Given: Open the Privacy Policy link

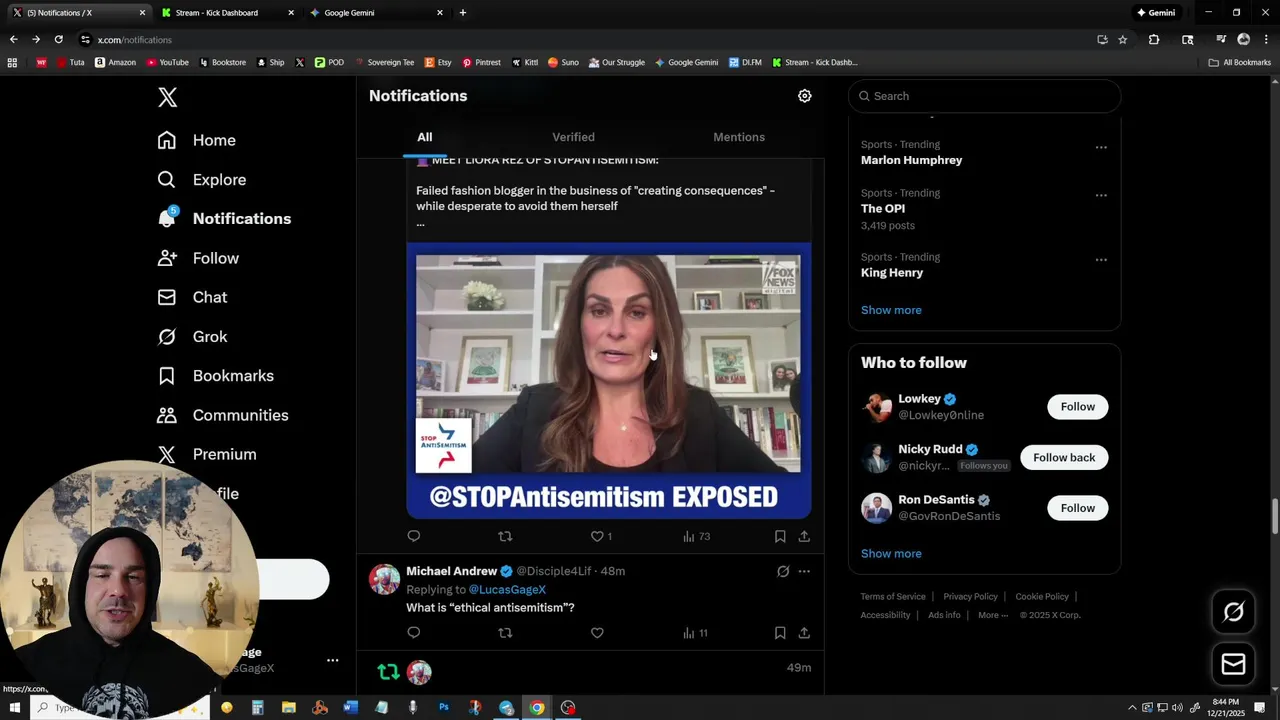Looking at the screenshot, I should pyautogui.click(x=970, y=597).
